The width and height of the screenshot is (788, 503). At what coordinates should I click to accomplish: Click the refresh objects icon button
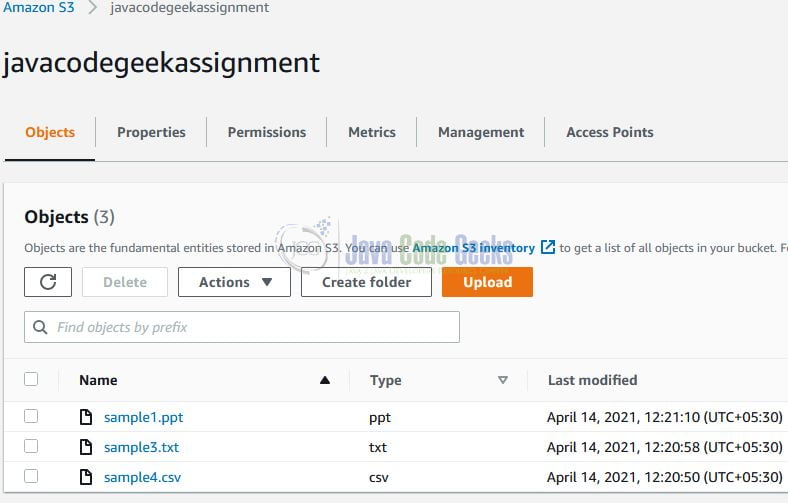tap(48, 282)
